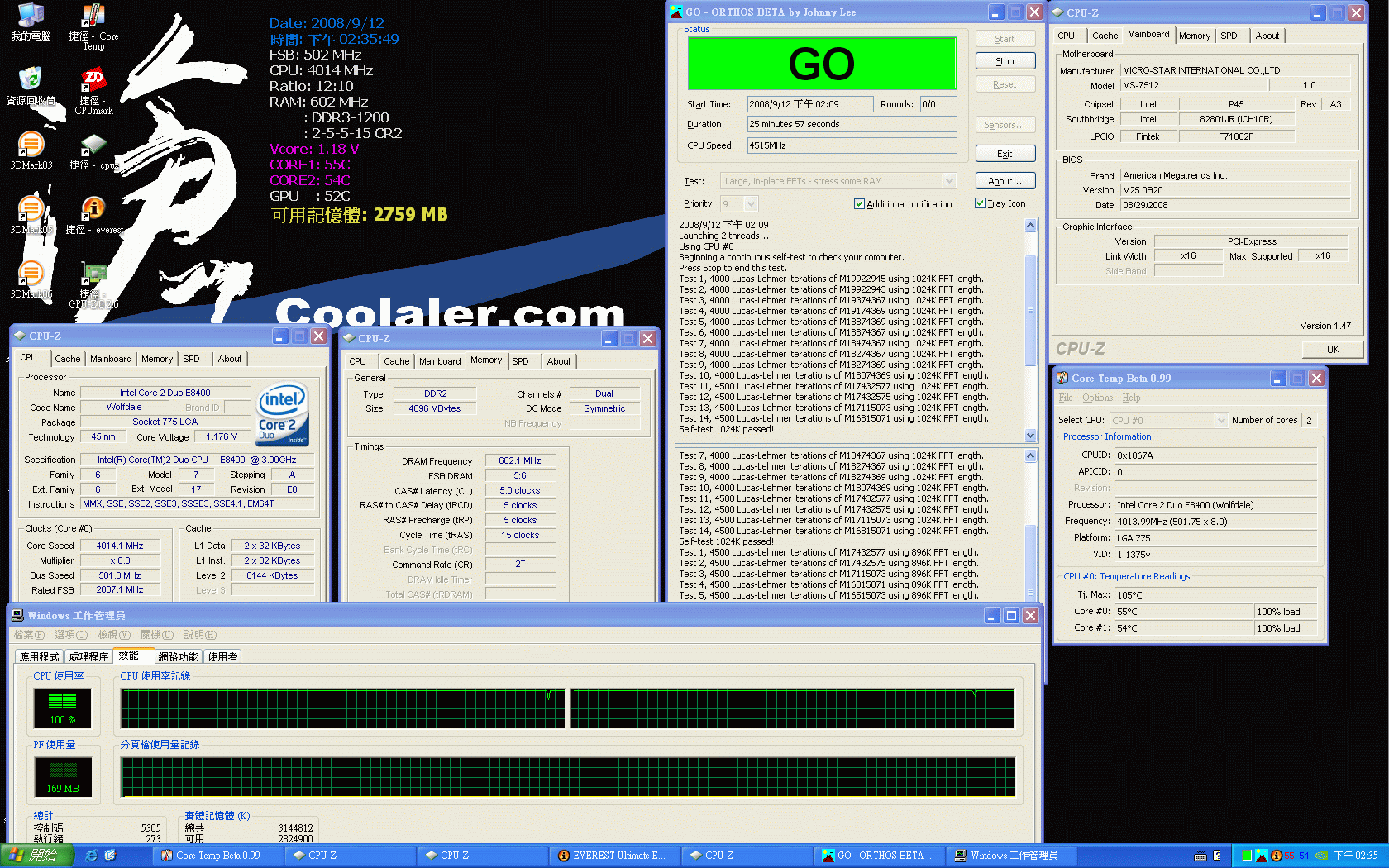Click the Windows Start (開始) button
This screenshot has width=1389, height=868.
click(x=37, y=856)
